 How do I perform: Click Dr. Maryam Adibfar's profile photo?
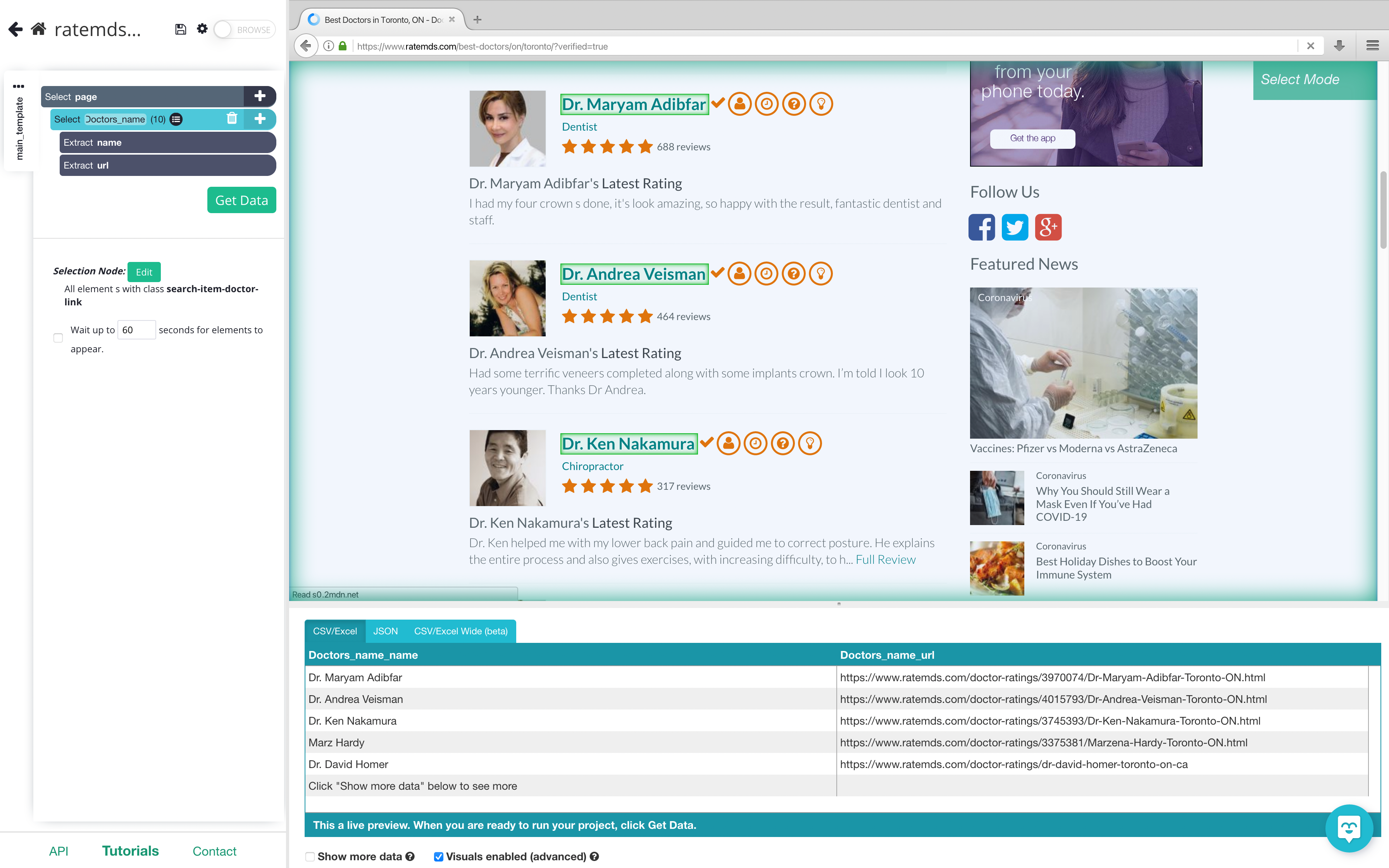507,128
